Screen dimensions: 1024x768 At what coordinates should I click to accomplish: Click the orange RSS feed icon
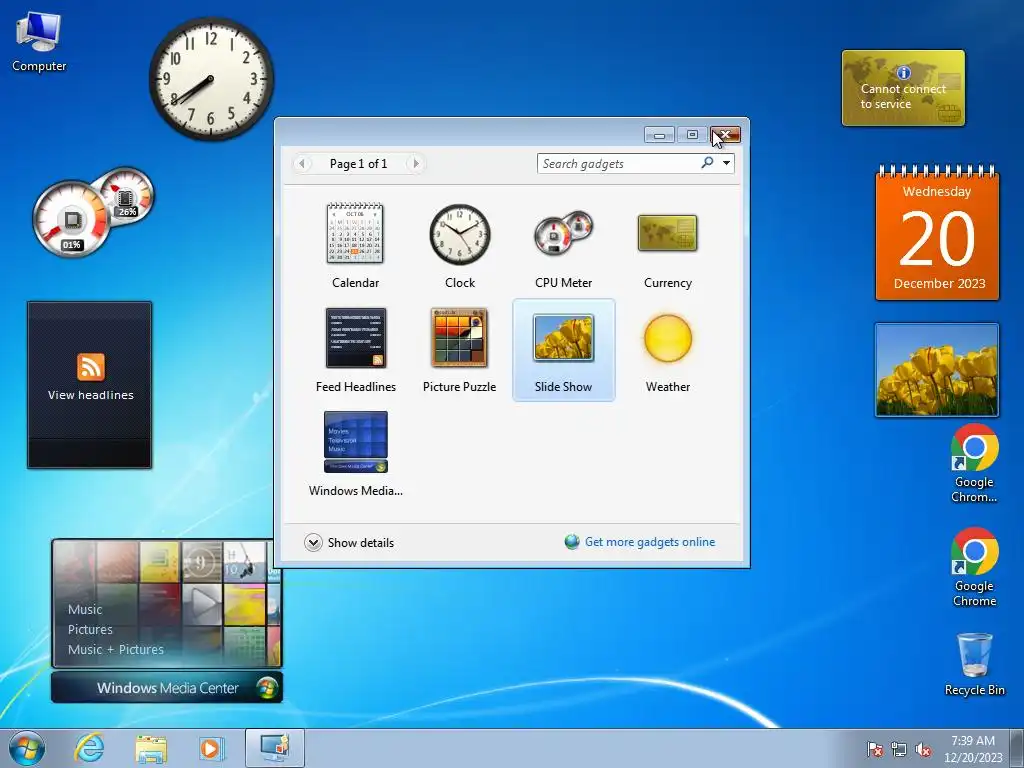point(91,367)
